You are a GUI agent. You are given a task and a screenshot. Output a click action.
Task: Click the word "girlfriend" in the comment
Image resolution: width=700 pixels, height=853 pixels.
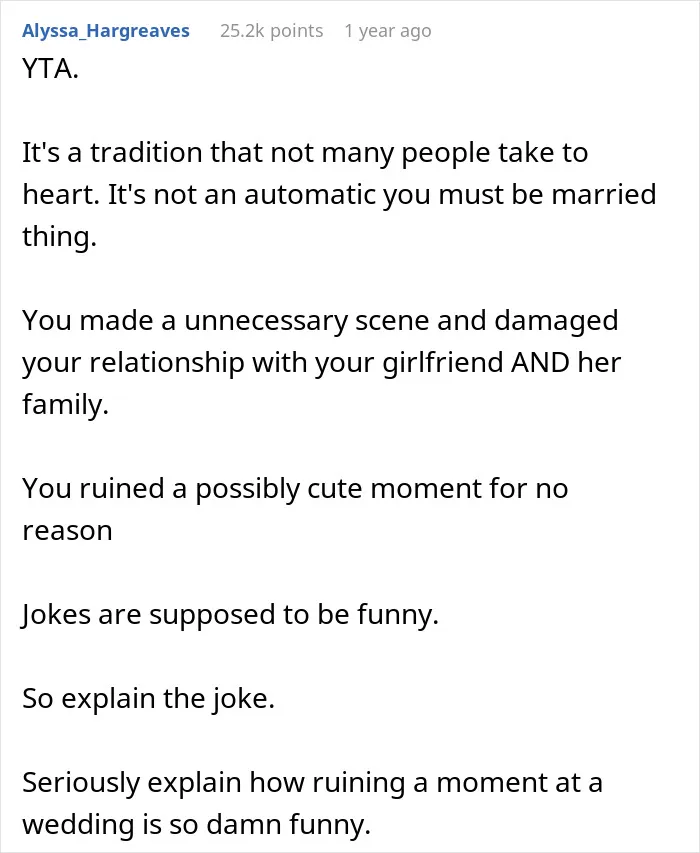point(443,363)
